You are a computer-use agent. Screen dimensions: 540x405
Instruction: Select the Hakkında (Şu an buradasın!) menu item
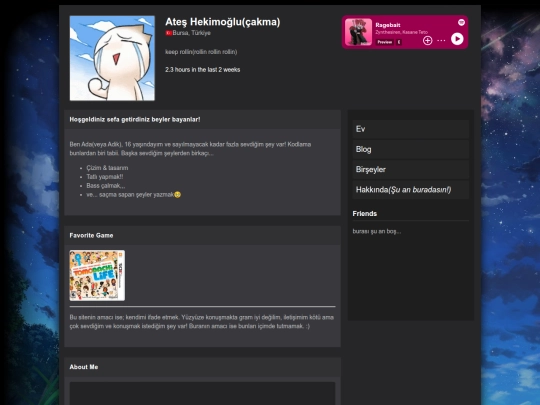tap(411, 190)
